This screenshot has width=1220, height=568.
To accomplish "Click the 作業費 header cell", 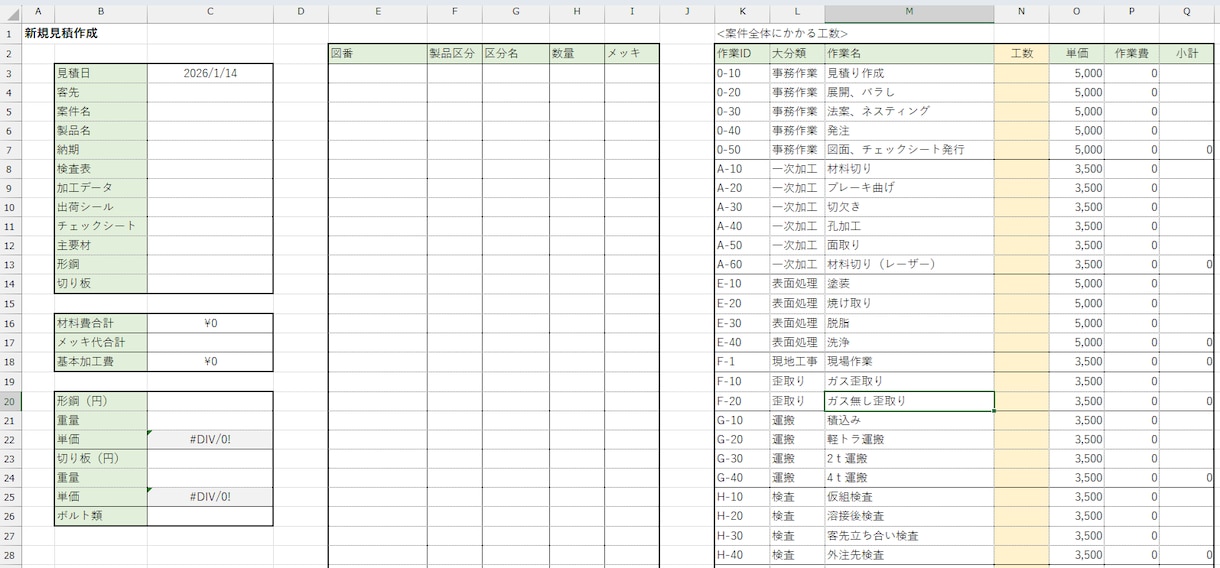I will (1132, 54).
